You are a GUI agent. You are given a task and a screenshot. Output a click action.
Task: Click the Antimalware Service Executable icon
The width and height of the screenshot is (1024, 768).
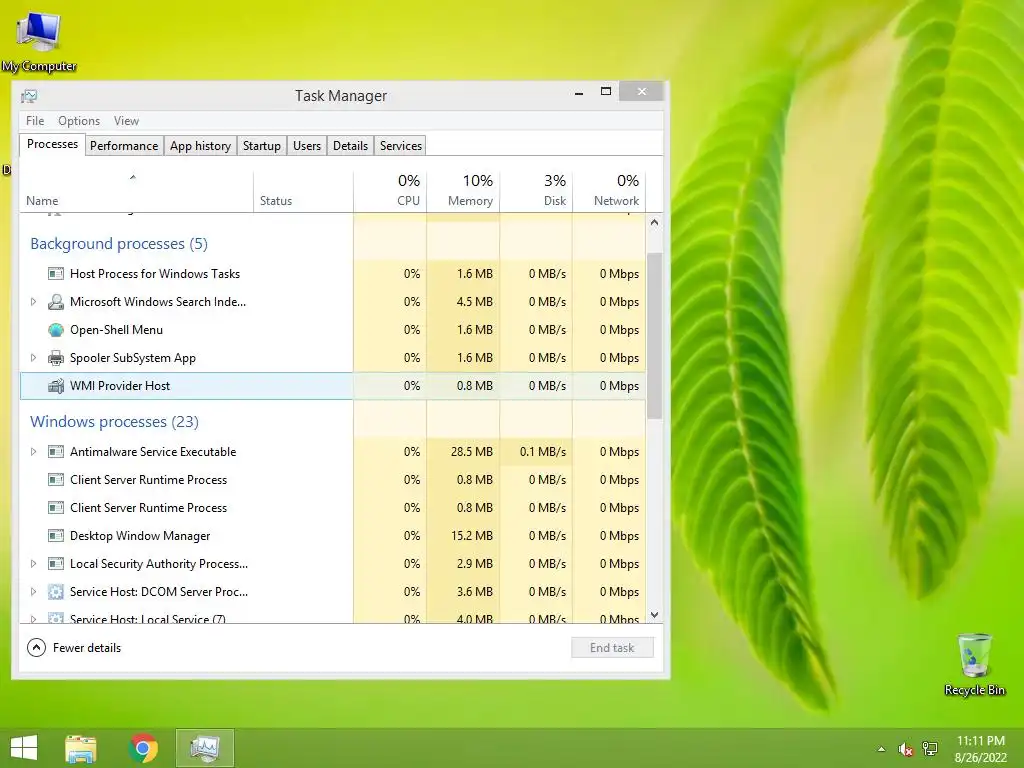[x=56, y=452]
